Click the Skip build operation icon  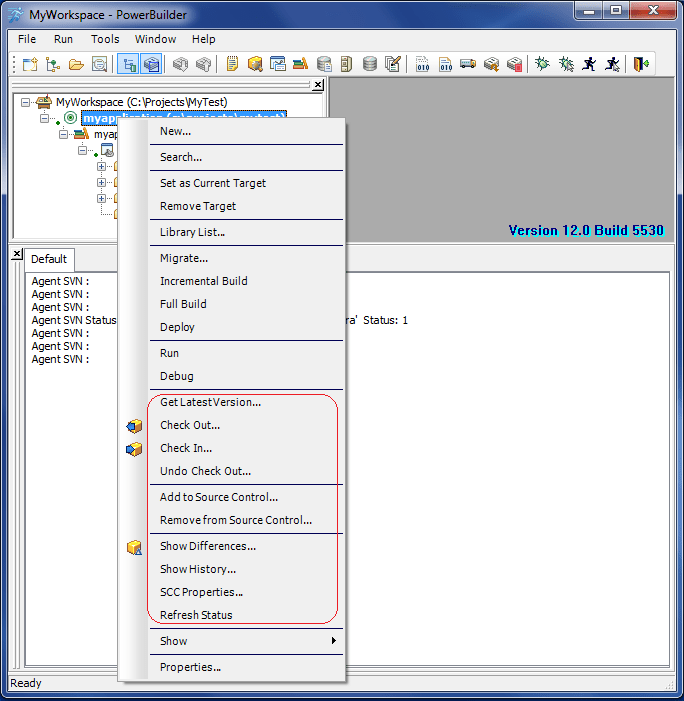pos(491,64)
